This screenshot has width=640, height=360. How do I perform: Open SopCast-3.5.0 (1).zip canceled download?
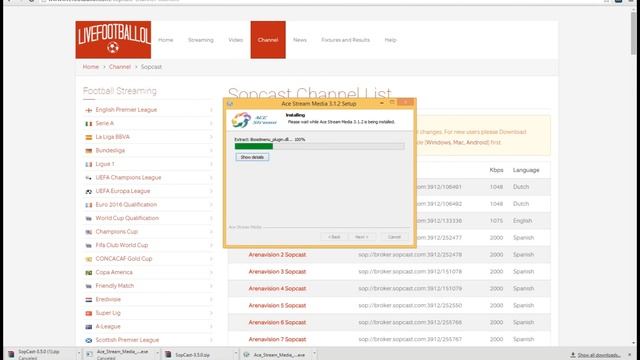point(40,354)
